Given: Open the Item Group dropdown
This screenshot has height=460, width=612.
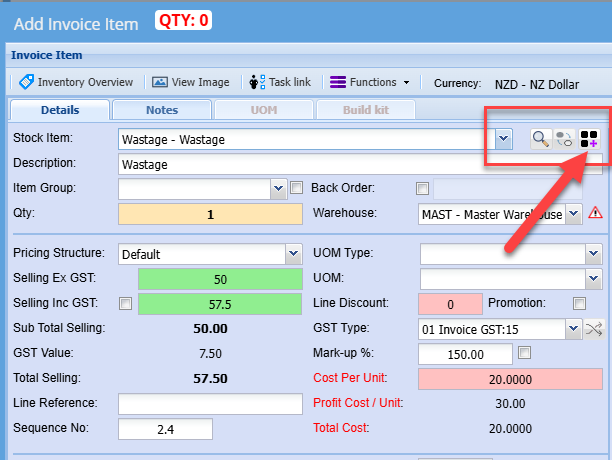Looking at the screenshot, I should [278, 189].
